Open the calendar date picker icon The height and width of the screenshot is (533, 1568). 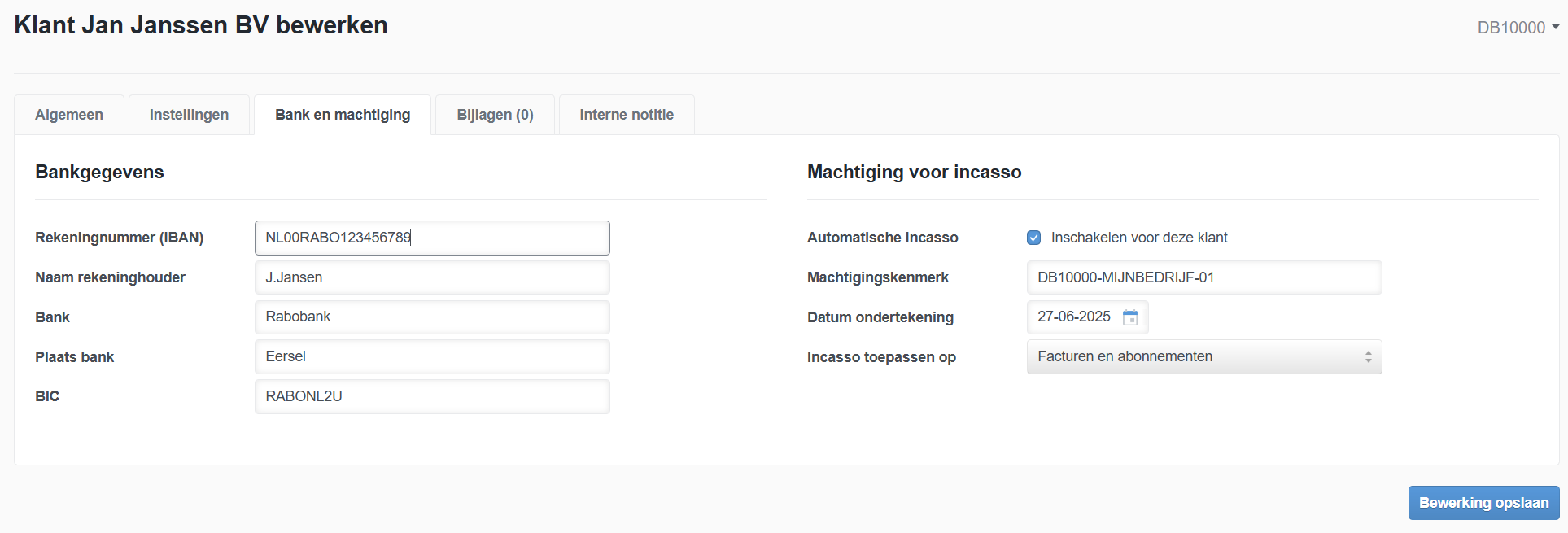pos(1130,317)
